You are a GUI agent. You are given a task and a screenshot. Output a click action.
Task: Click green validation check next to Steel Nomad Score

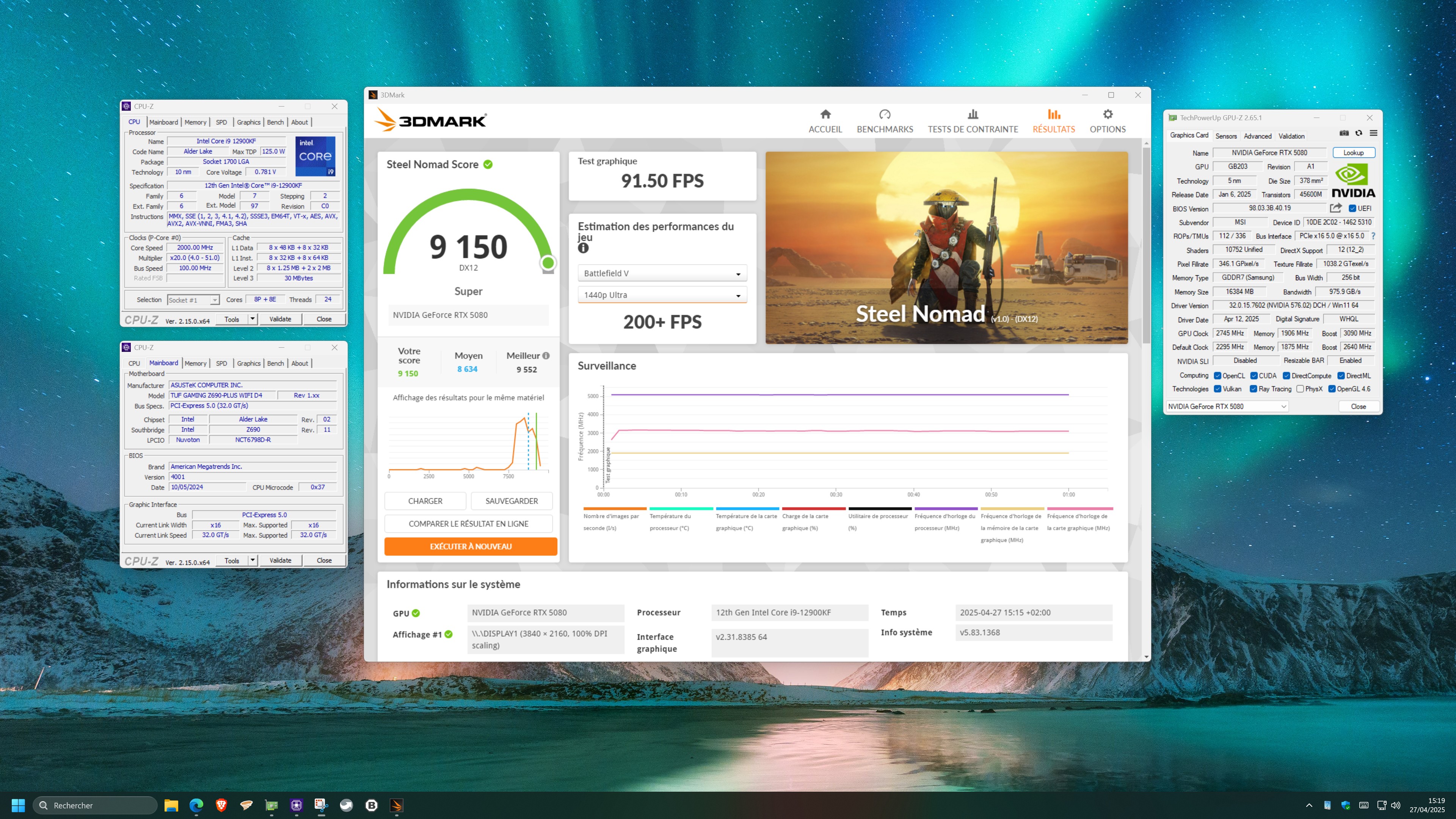point(488,165)
